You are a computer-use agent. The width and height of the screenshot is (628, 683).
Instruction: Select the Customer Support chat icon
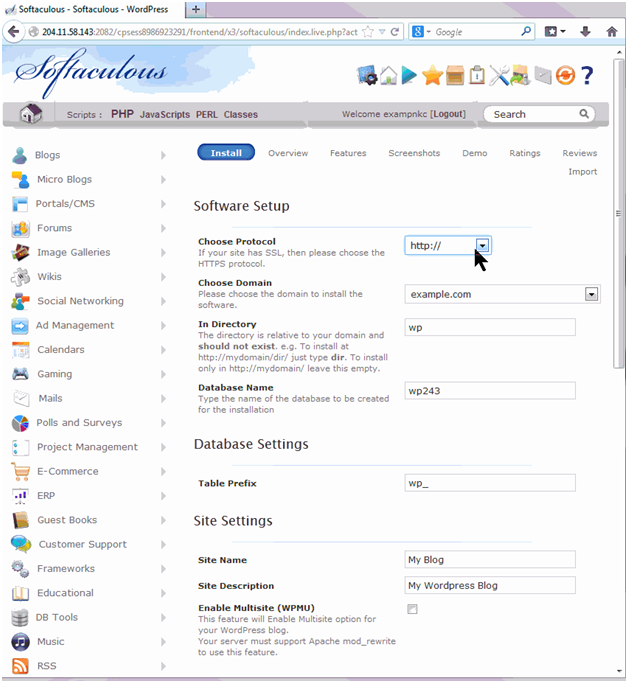[21, 544]
